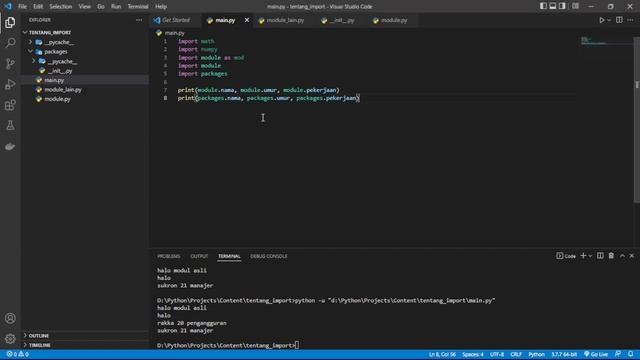
Task: Create a new terminal with plus icon
Action: [x=583, y=256]
